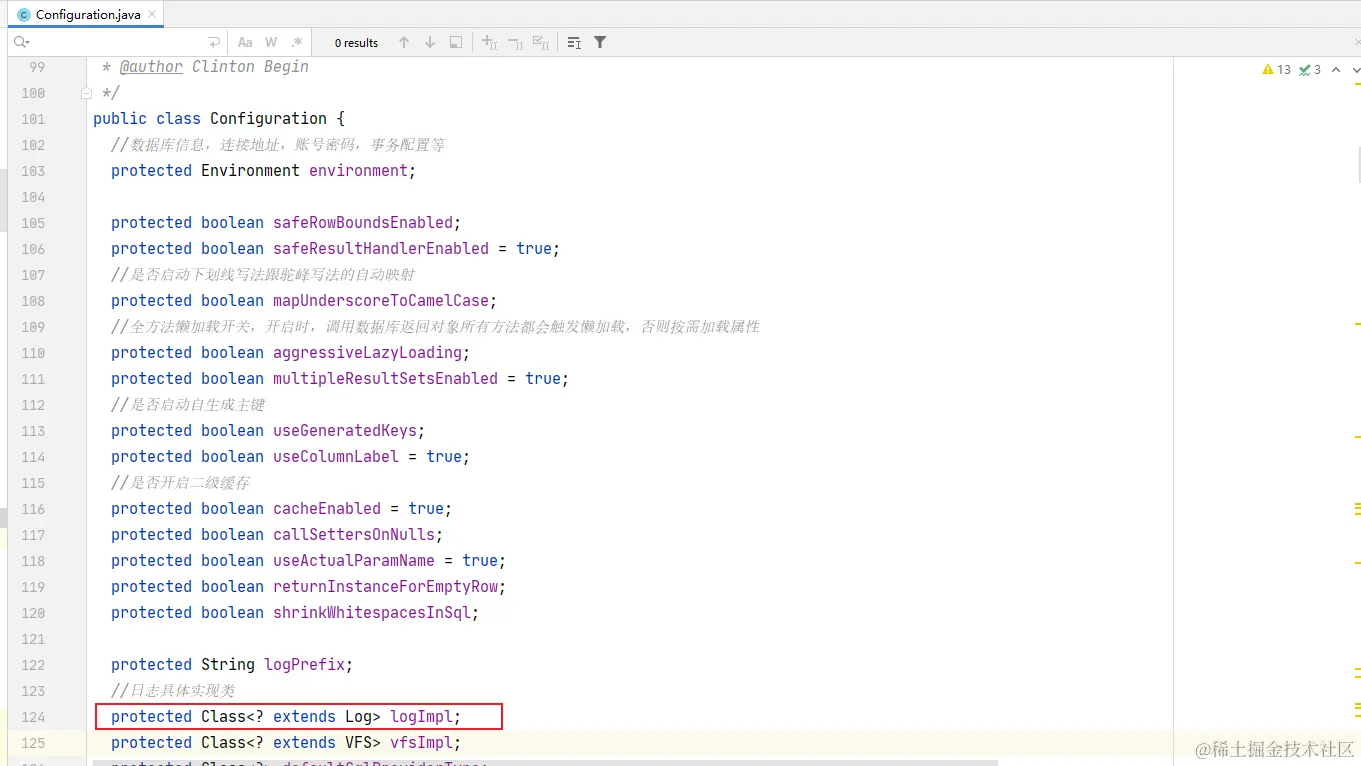
Task: Click the find-in-file search input field
Action: (x=118, y=42)
